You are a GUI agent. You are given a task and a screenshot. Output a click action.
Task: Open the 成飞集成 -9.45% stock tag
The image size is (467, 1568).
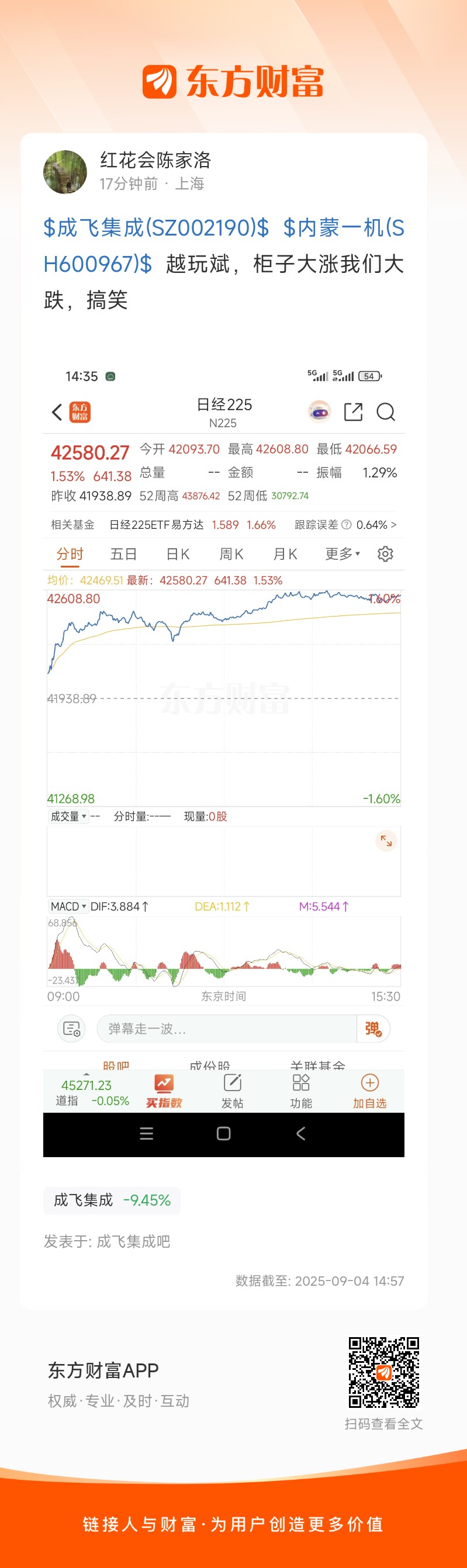click(112, 1200)
